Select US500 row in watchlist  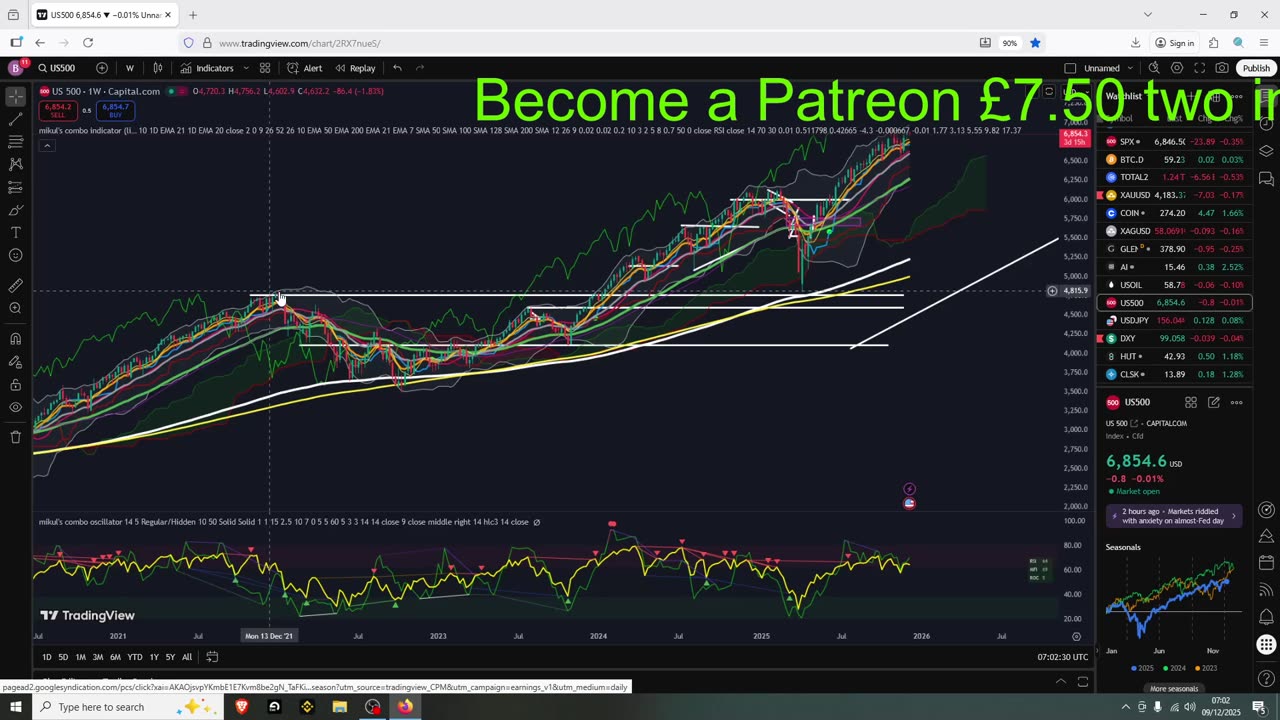pos(1174,303)
